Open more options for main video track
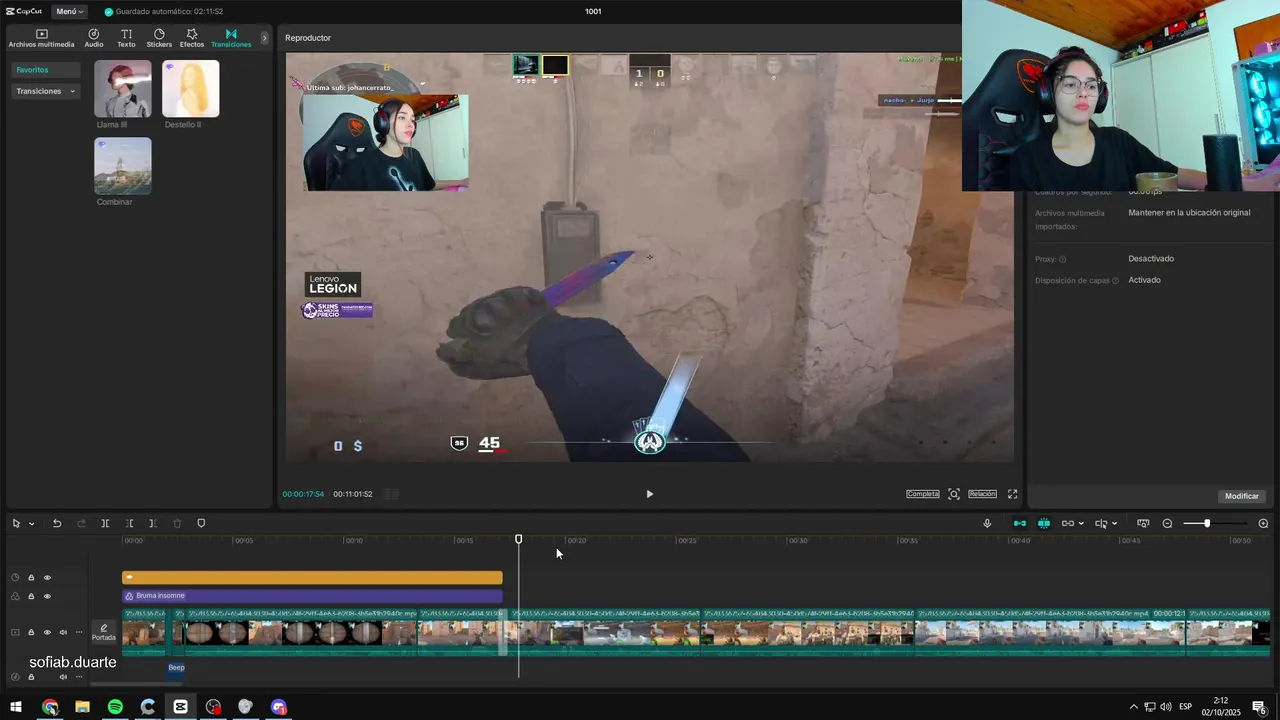This screenshot has width=1280, height=720. [x=79, y=632]
